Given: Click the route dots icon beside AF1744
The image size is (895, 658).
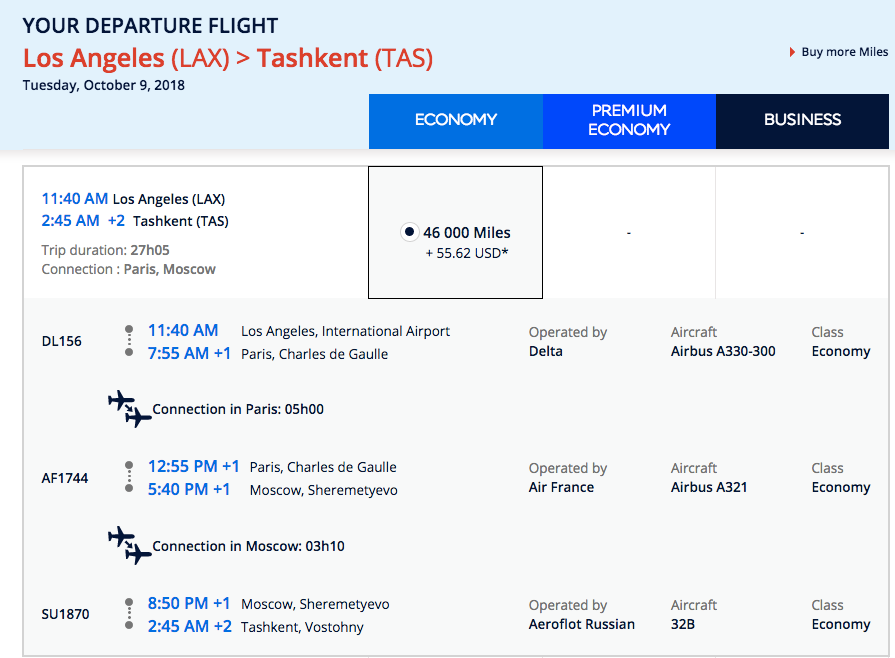Looking at the screenshot, I should tap(129, 477).
